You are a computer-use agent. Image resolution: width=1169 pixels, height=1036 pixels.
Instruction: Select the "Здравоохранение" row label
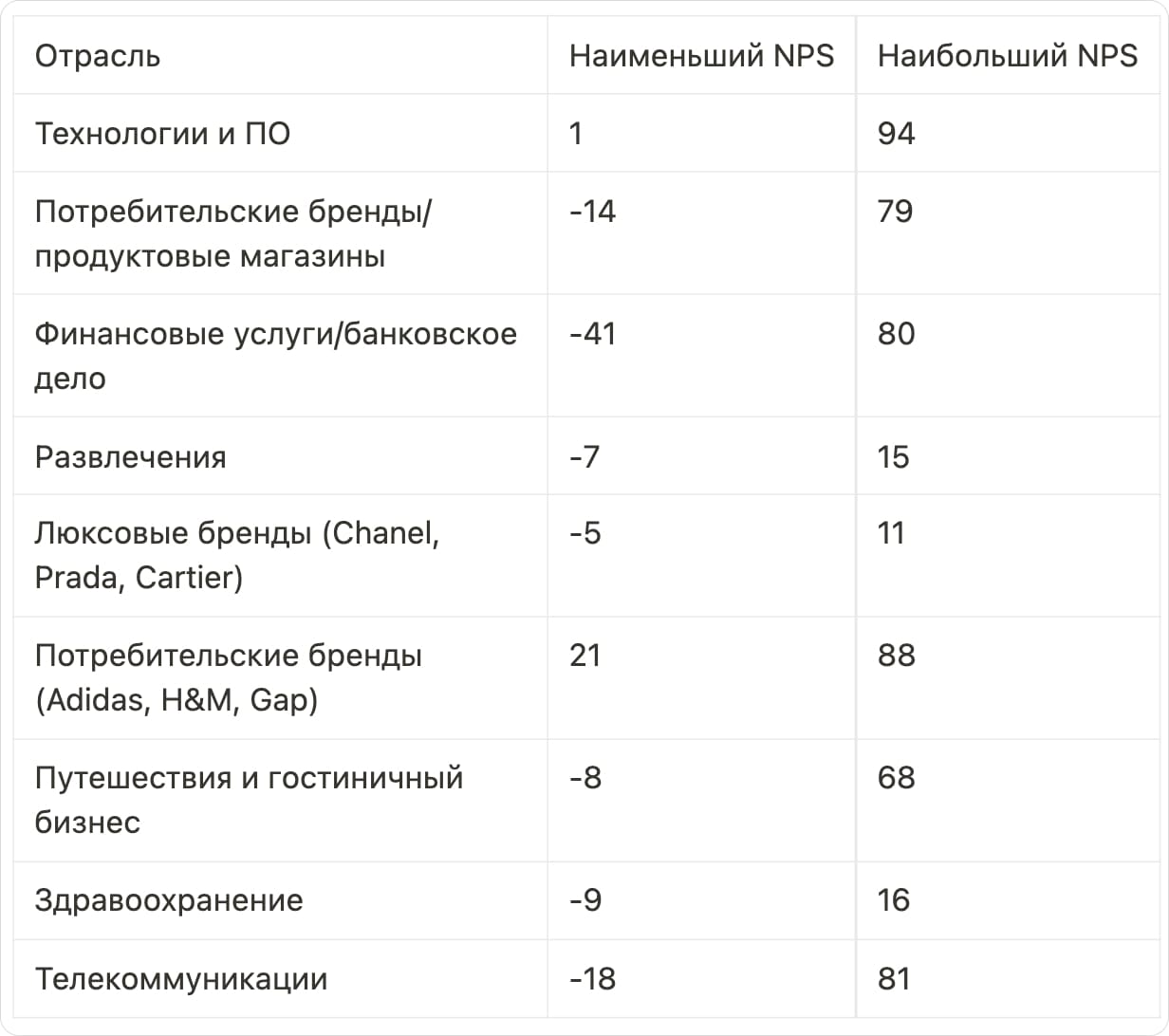tap(169, 900)
